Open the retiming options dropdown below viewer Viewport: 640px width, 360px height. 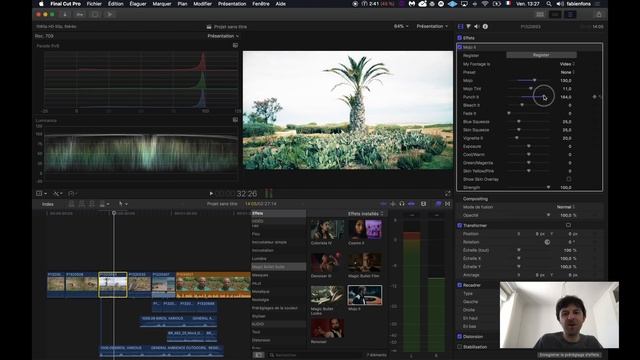[73, 193]
